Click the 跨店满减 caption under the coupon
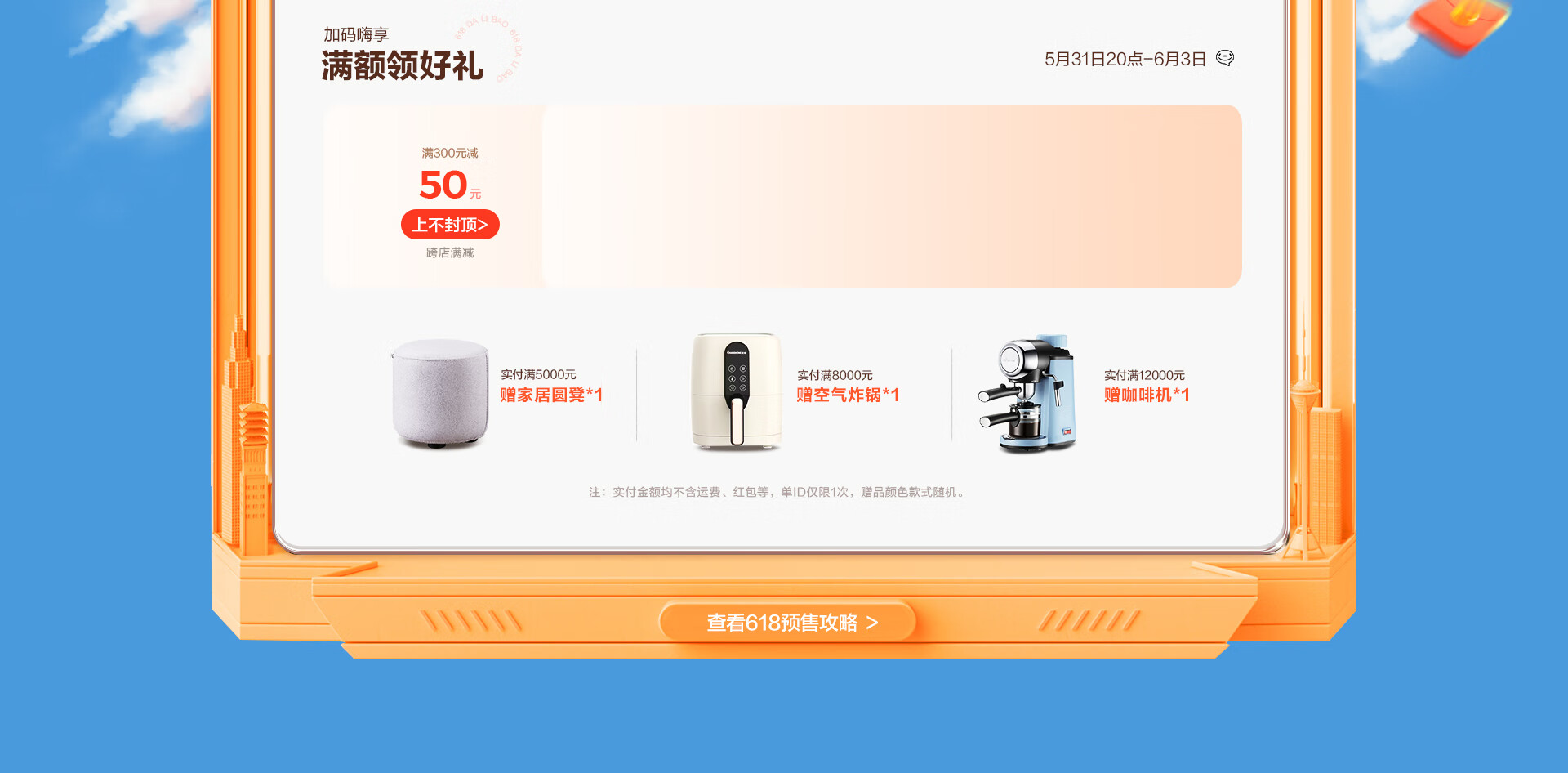The height and width of the screenshot is (773, 1568). click(450, 252)
